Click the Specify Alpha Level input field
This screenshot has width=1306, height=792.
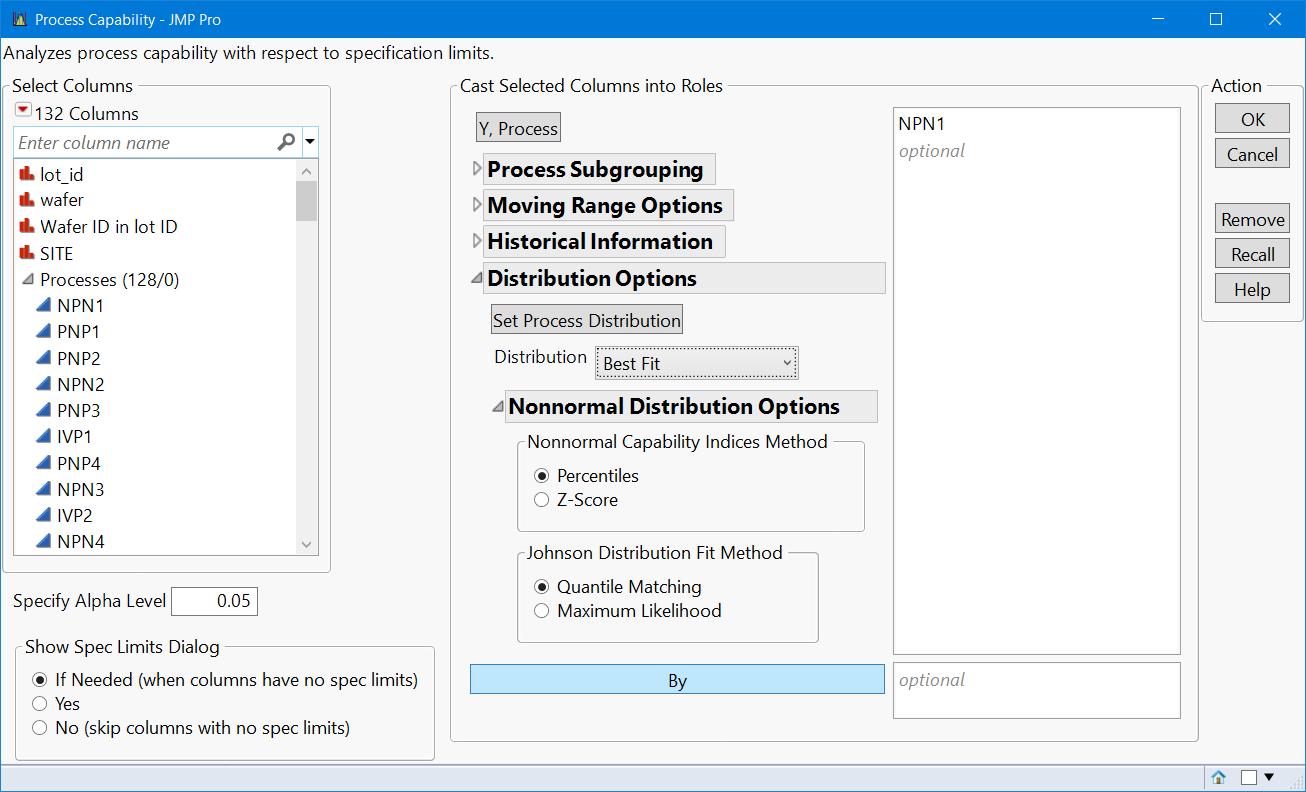click(x=214, y=601)
